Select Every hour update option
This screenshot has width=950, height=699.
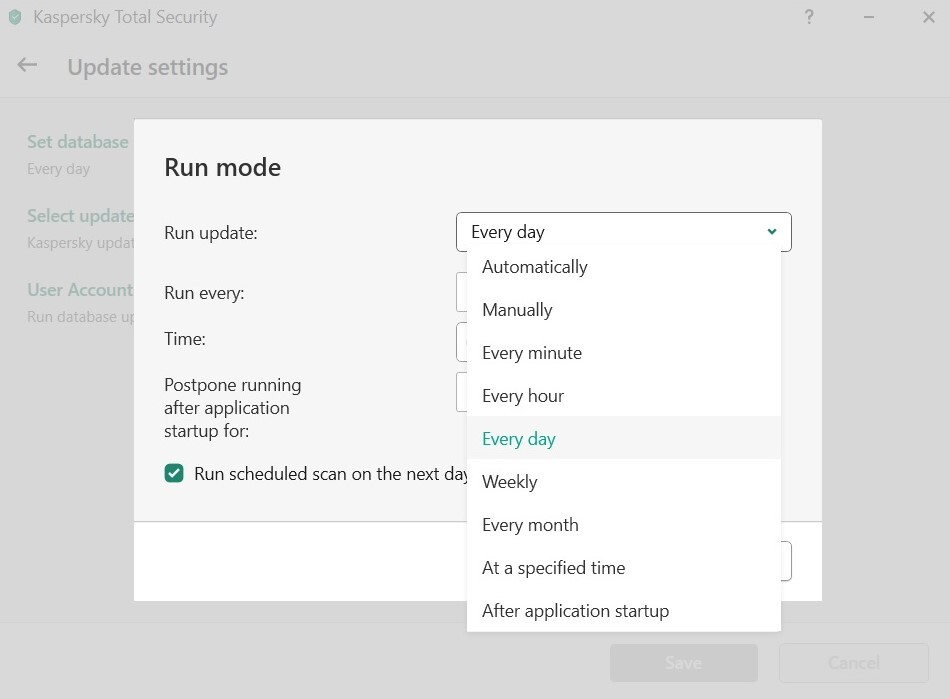coord(623,396)
